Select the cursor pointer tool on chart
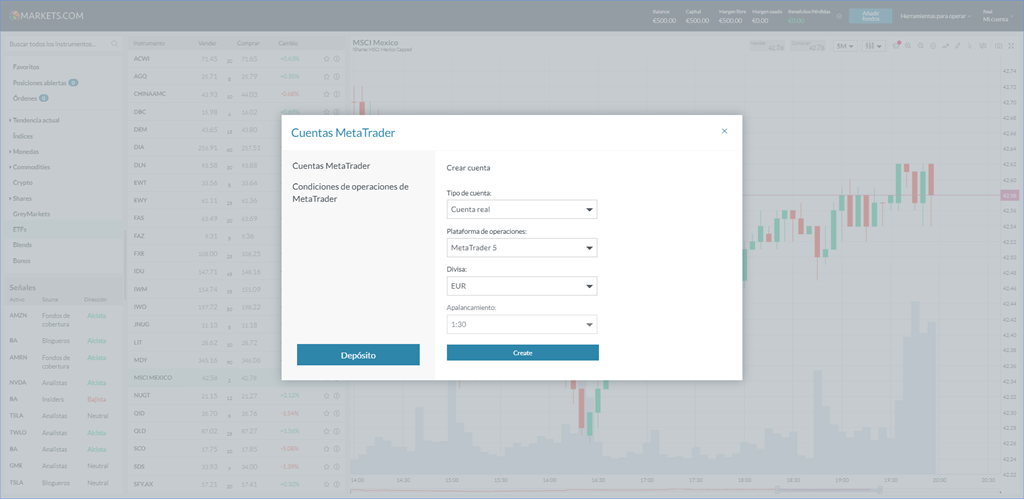The width and height of the screenshot is (1024, 500). pyautogui.click(x=970, y=46)
